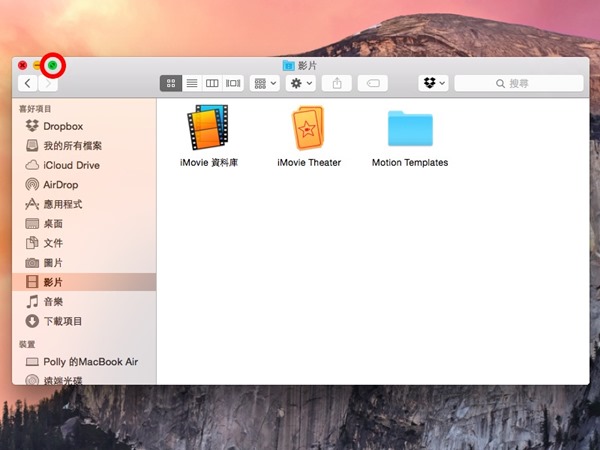
Task: Click the Share toolbar icon
Action: click(x=336, y=84)
